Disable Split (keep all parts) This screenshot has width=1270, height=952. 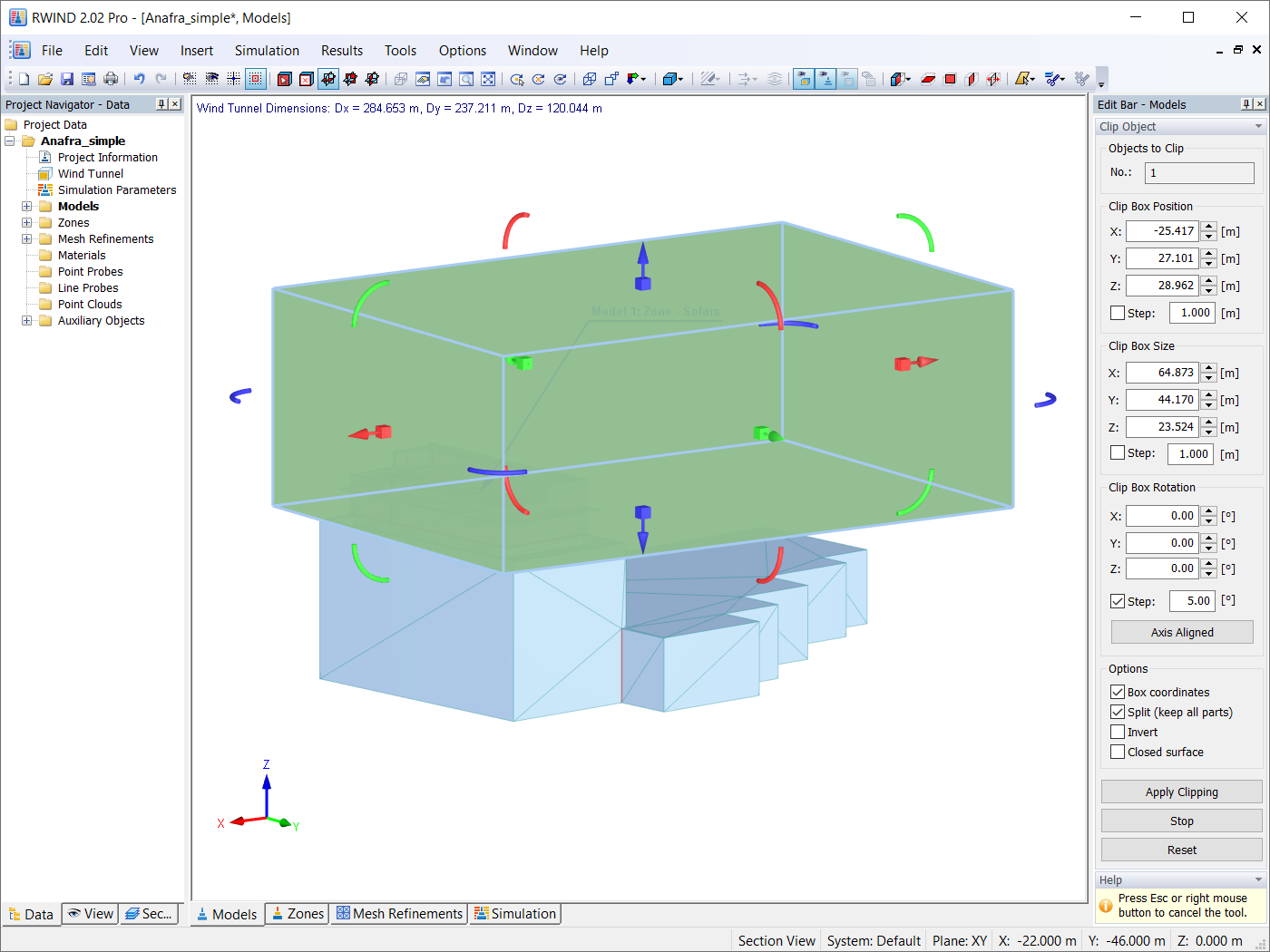[x=1117, y=712]
